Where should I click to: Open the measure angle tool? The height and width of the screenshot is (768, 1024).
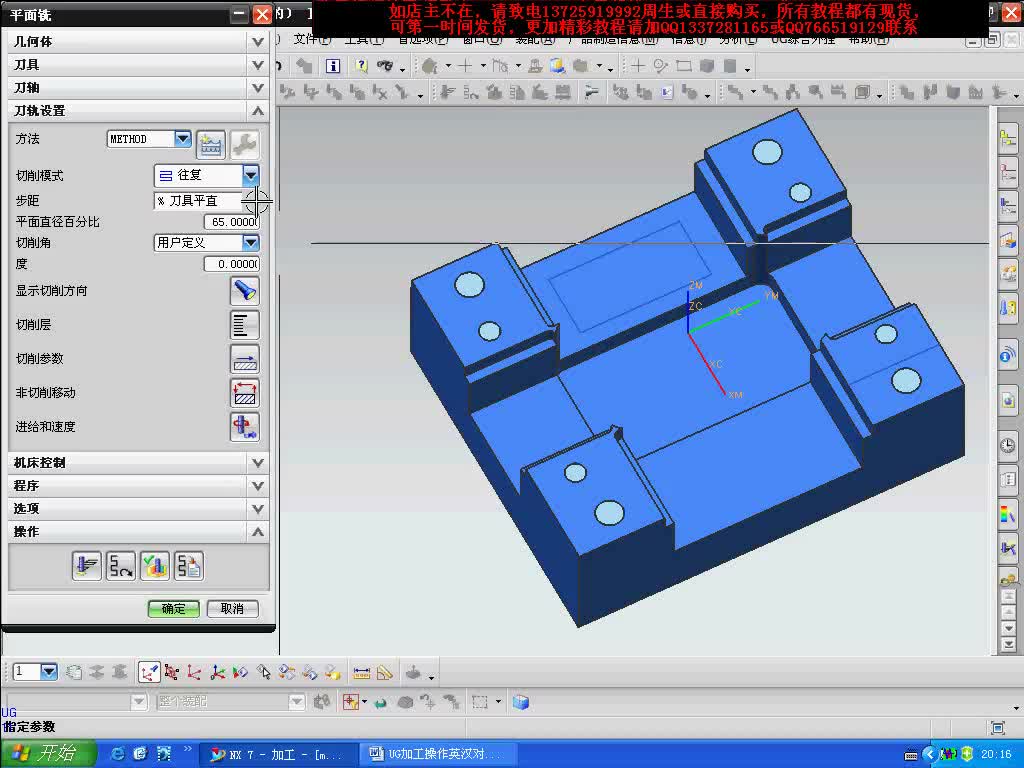[x=385, y=672]
